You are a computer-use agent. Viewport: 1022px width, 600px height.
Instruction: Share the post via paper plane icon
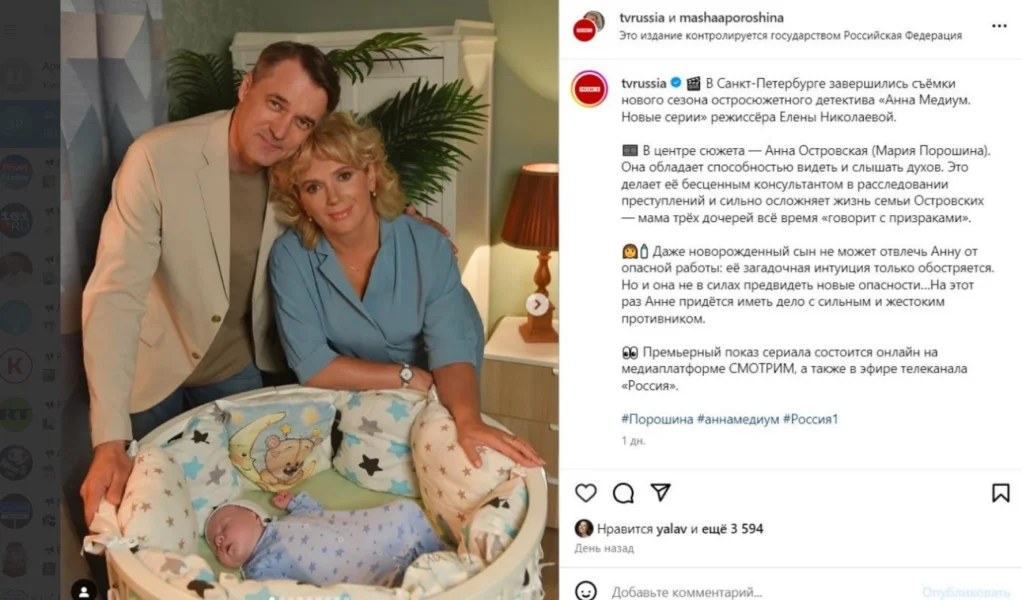660,493
